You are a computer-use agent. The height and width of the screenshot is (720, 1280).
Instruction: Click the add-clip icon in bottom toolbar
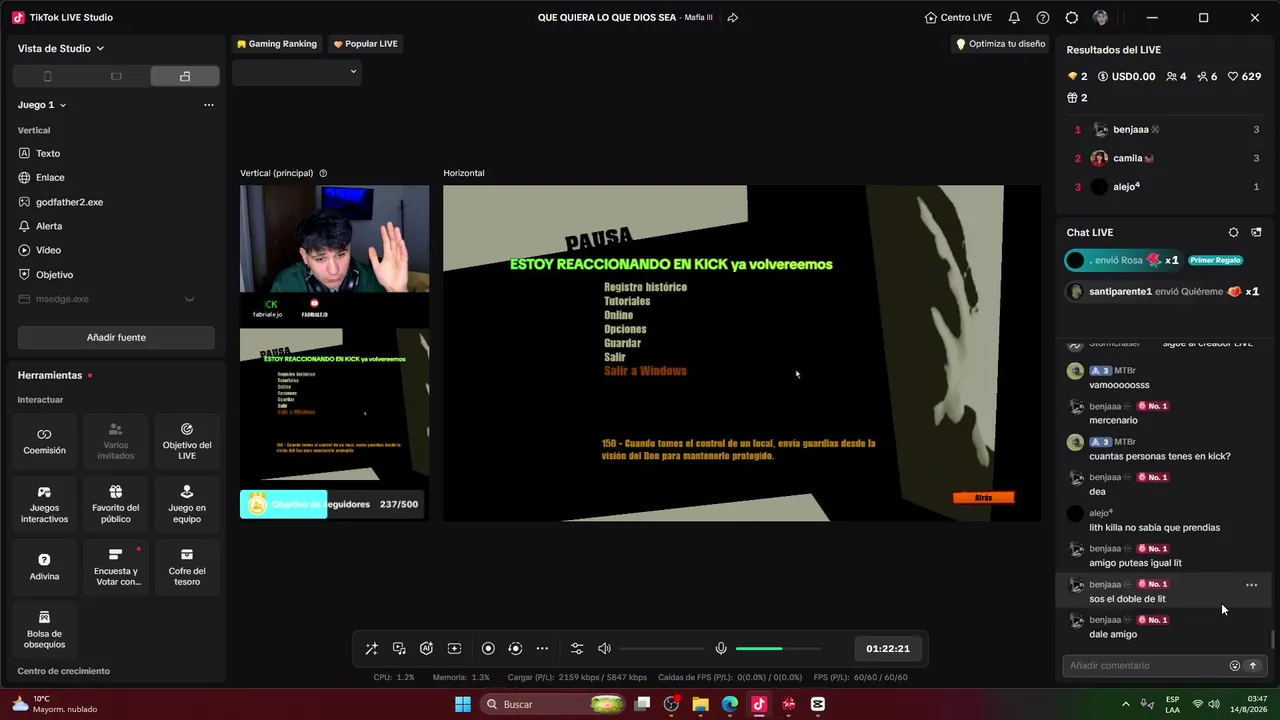454,649
